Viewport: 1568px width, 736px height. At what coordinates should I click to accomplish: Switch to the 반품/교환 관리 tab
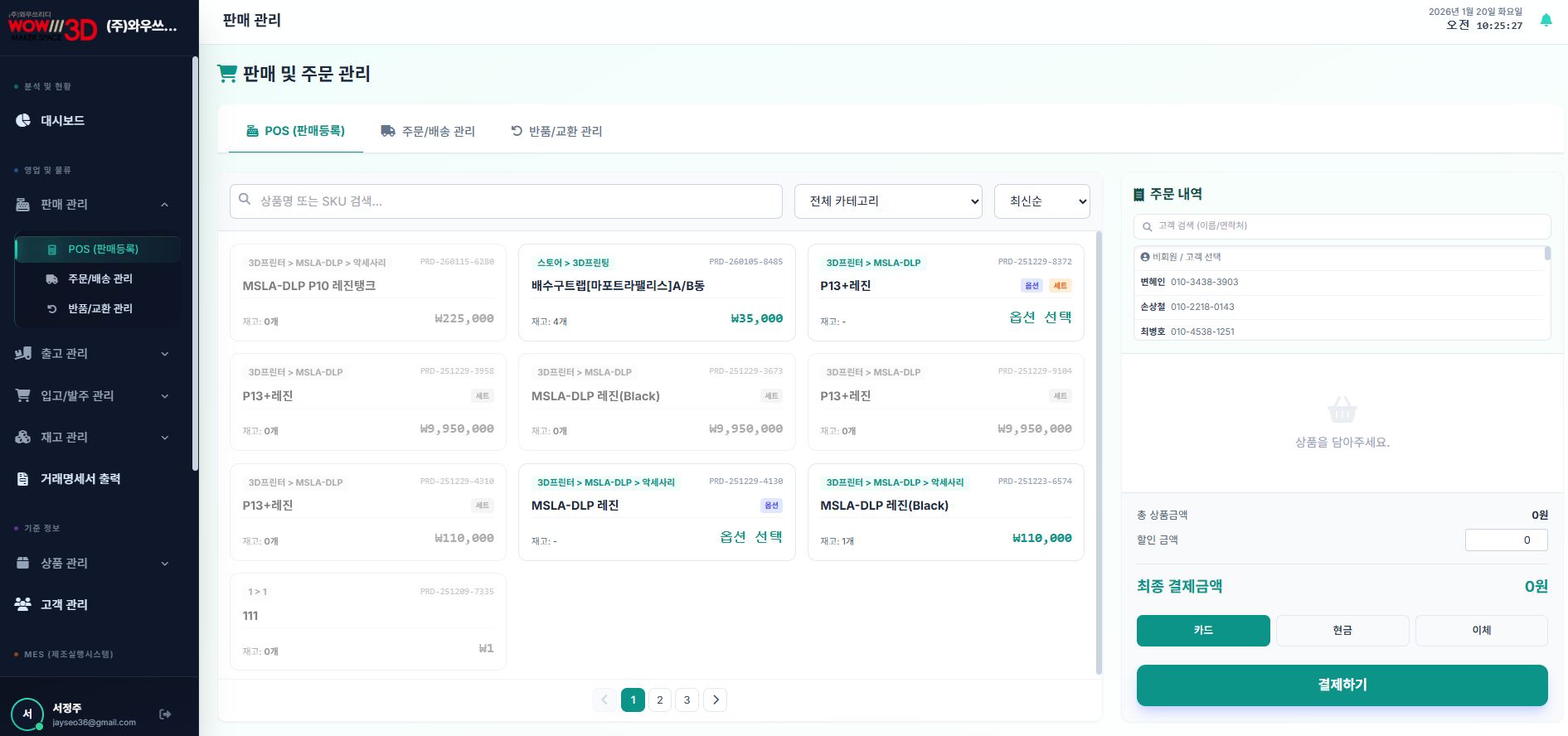556,132
